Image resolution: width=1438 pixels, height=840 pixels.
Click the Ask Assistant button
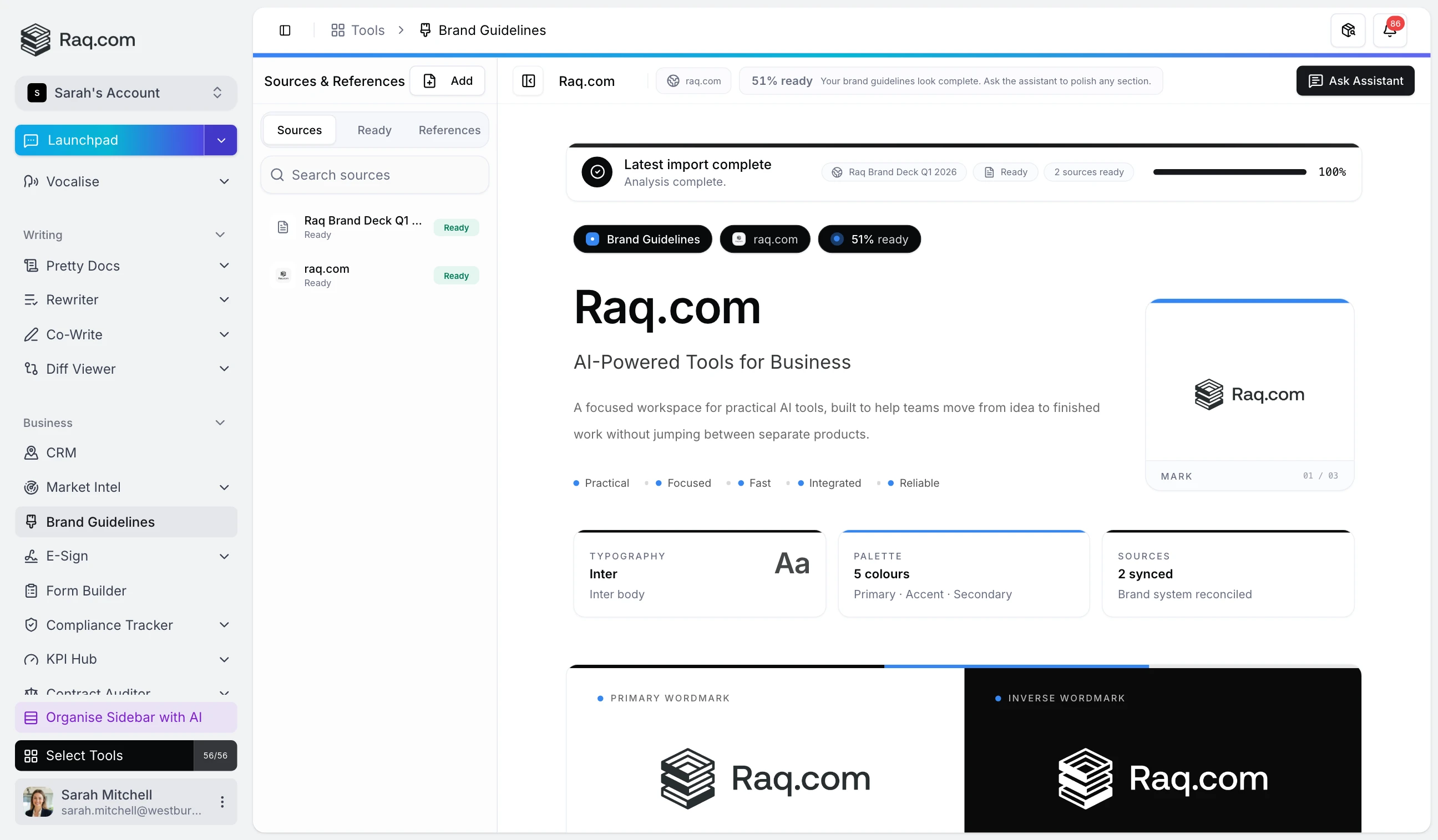[x=1355, y=80]
